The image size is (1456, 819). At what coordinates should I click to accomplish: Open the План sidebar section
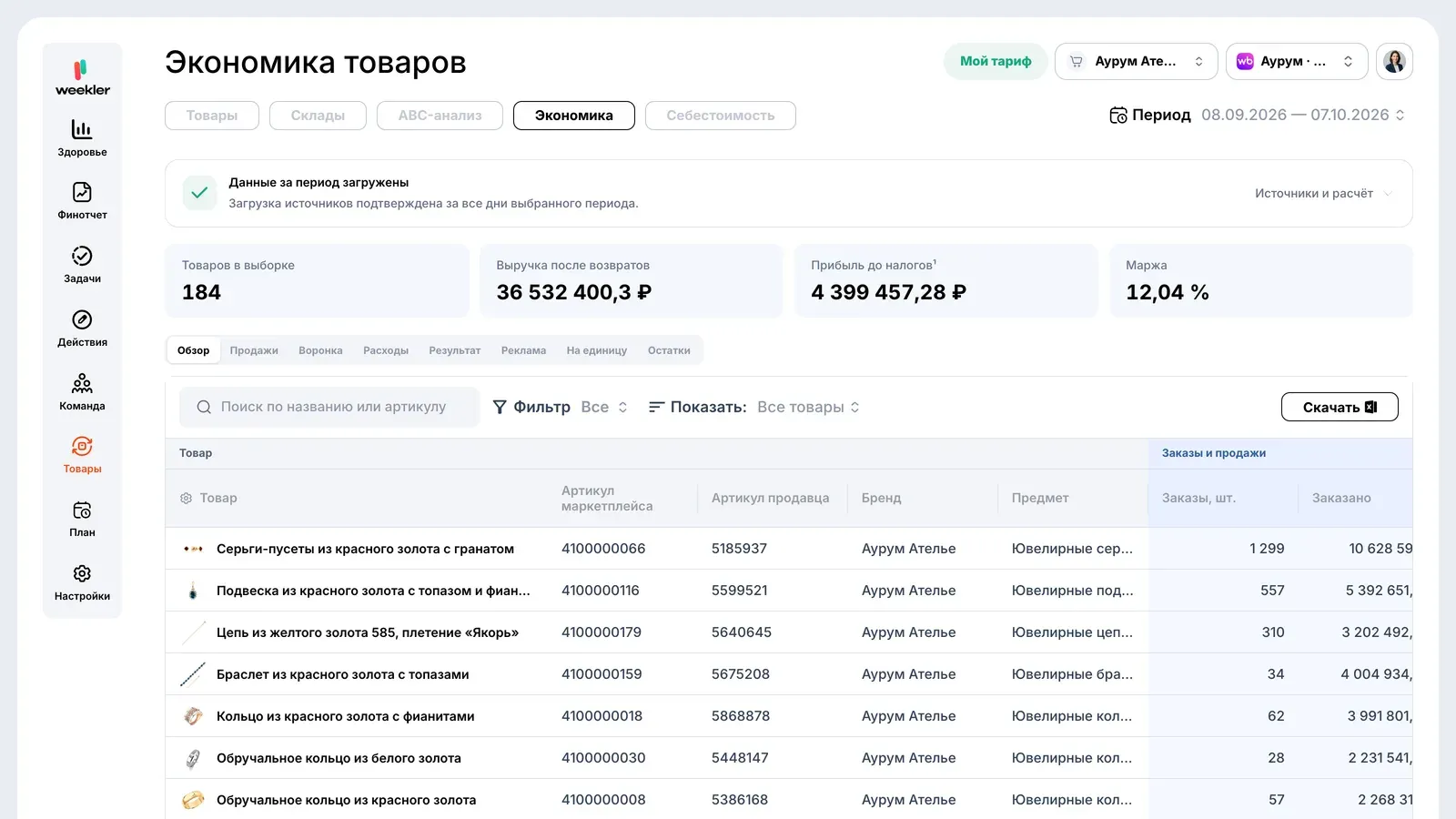pyautogui.click(x=82, y=519)
